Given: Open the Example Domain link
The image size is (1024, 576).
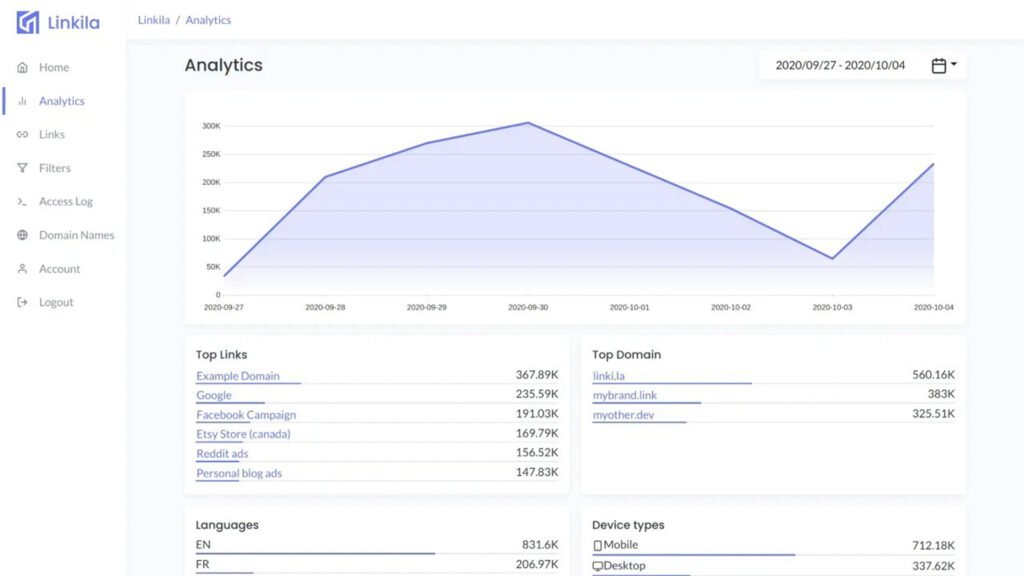Looking at the screenshot, I should [x=238, y=376].
